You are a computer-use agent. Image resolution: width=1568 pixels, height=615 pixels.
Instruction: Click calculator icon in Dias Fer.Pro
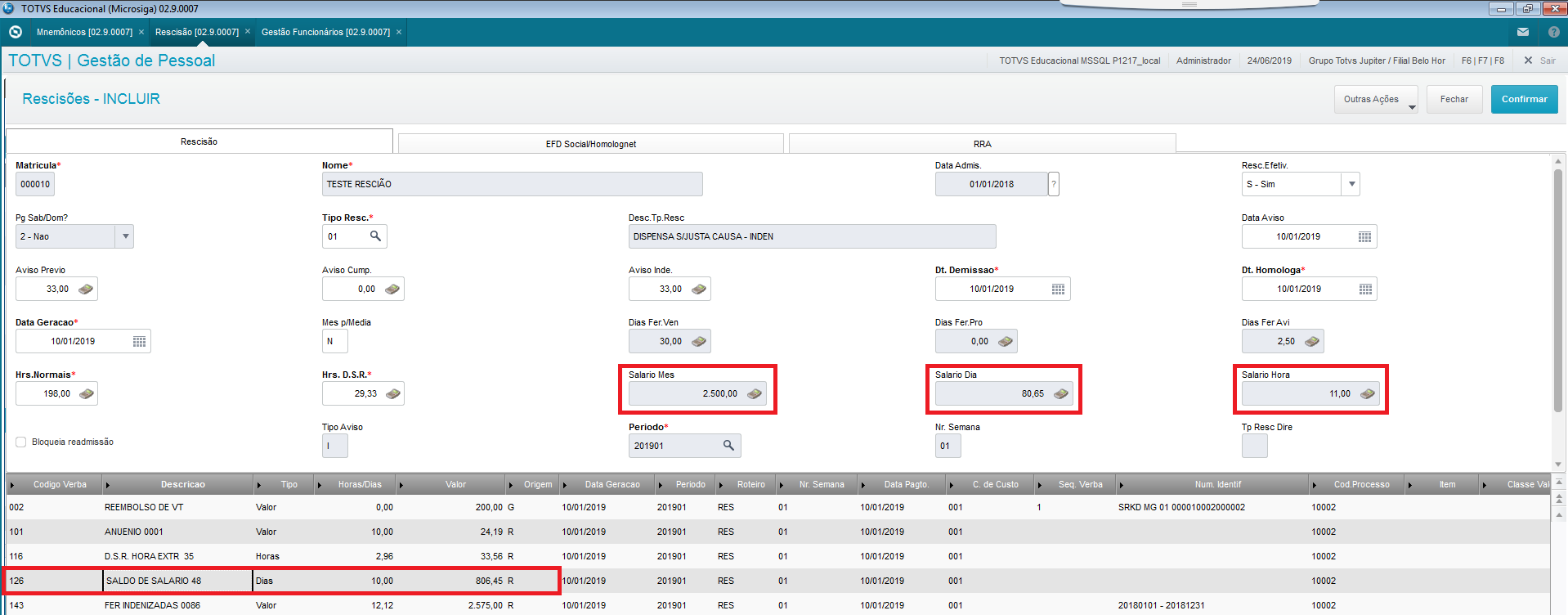click(1006, 341)
